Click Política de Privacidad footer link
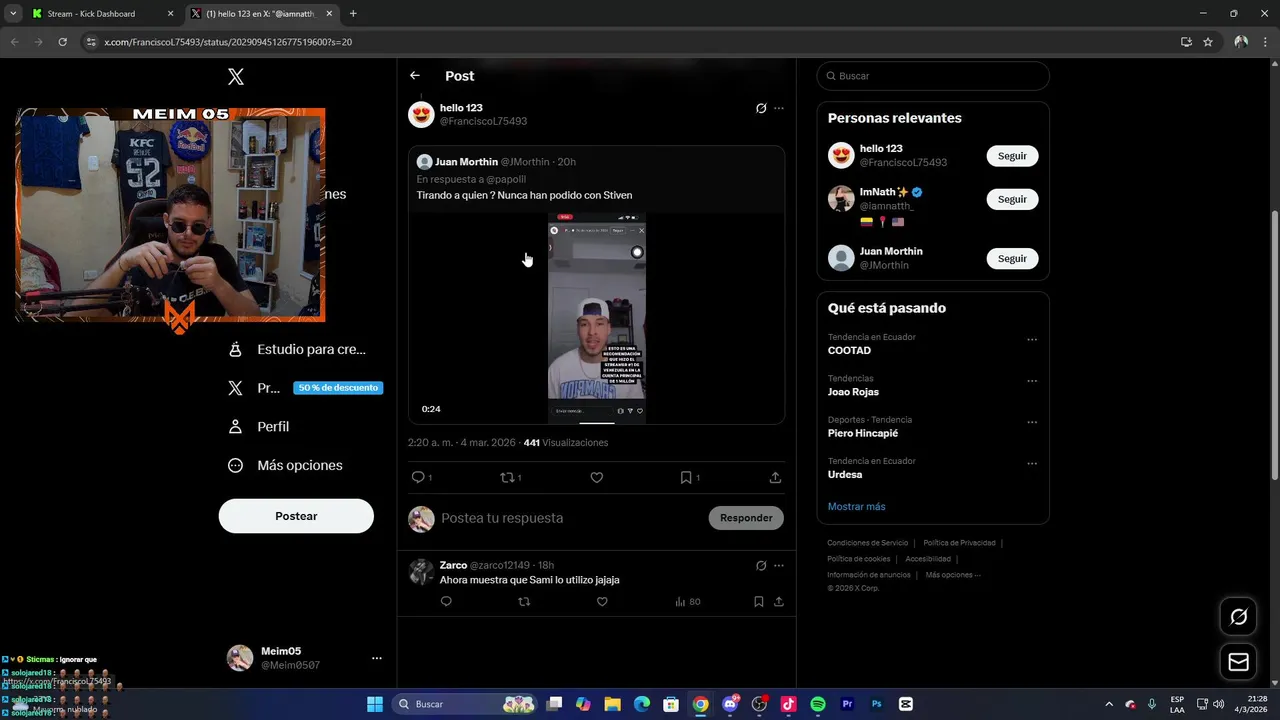The image size is (1280, 720). pos(959,543)
